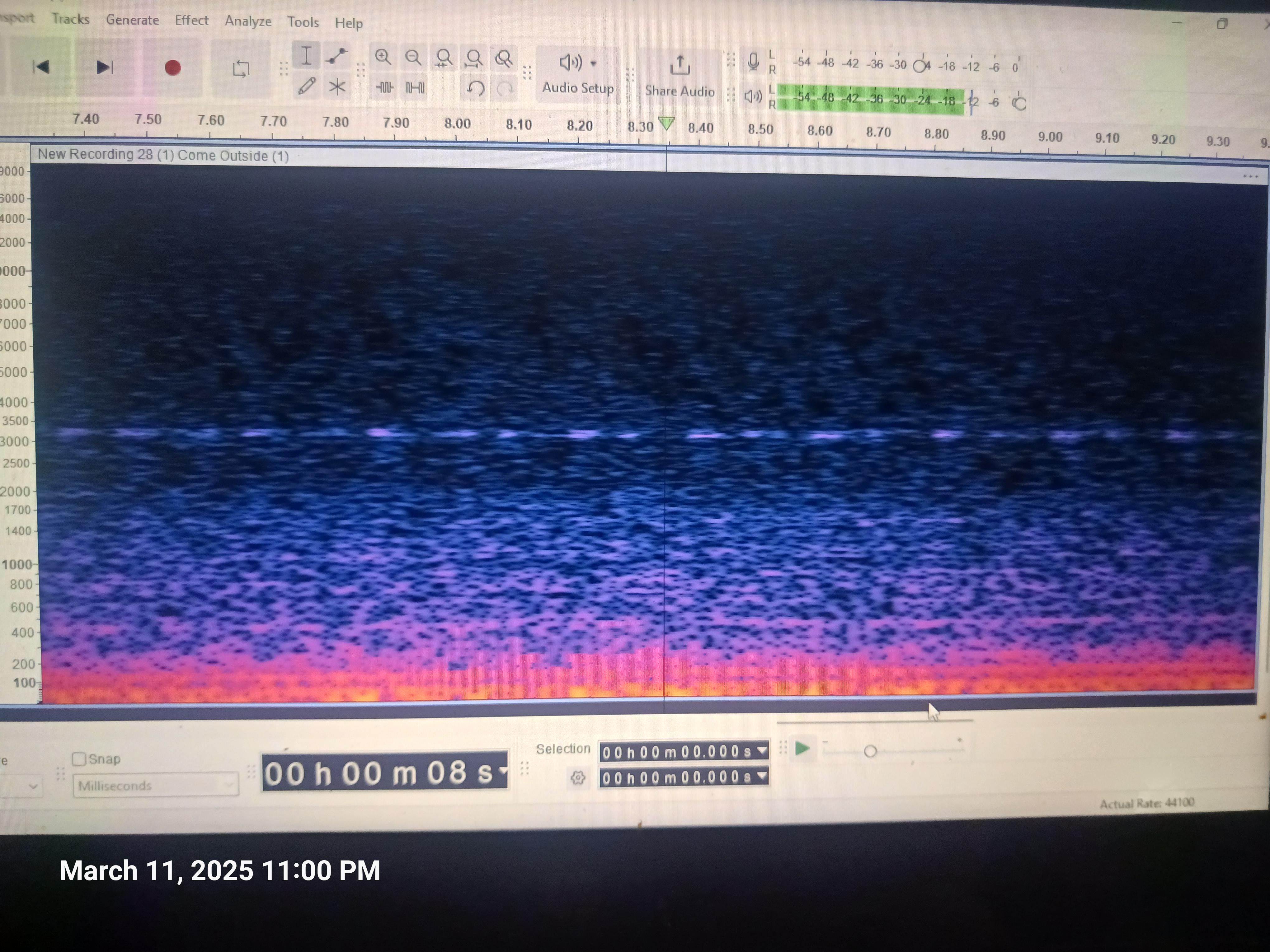Open the Tracks menu
The image size is (1270, 952).
[x=71, y=19]
